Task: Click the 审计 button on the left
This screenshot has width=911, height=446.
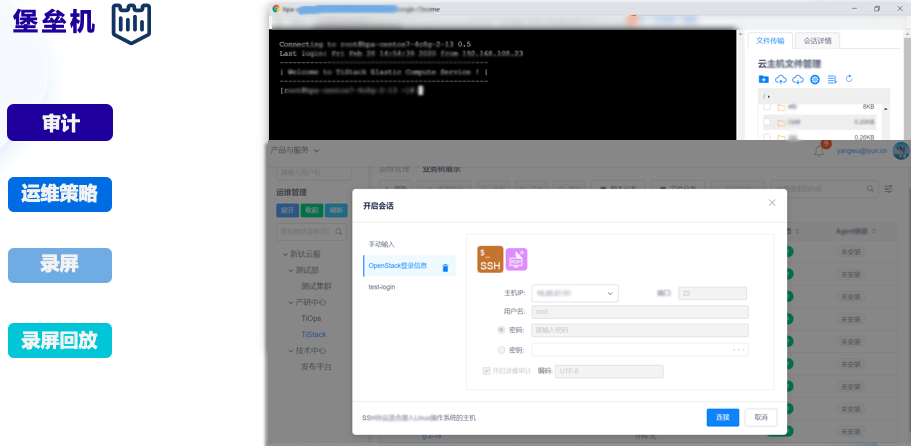Action: tap(60, 123)
